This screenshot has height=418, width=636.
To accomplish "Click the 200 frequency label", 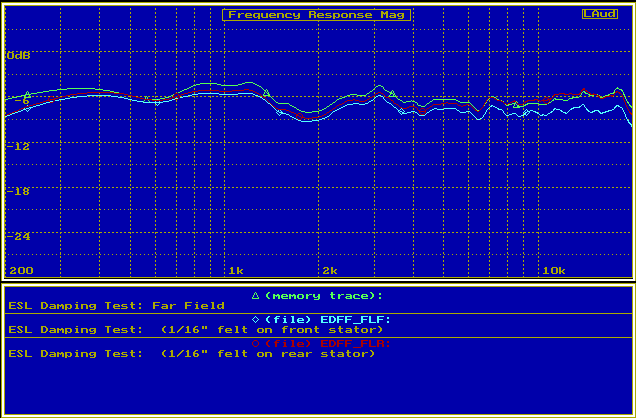I will (21, 270).
